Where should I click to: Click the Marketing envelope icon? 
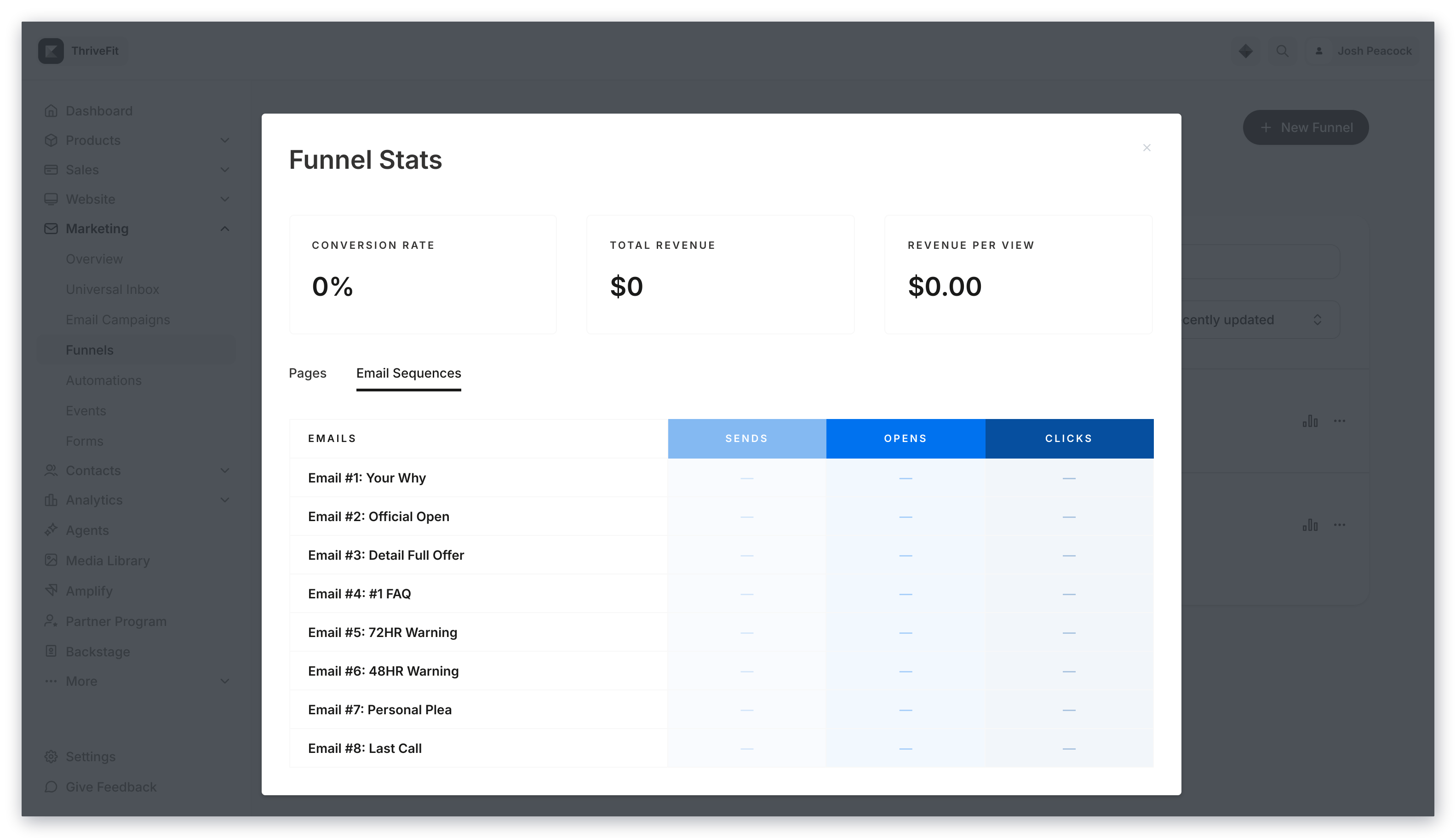tap(51, 229)
